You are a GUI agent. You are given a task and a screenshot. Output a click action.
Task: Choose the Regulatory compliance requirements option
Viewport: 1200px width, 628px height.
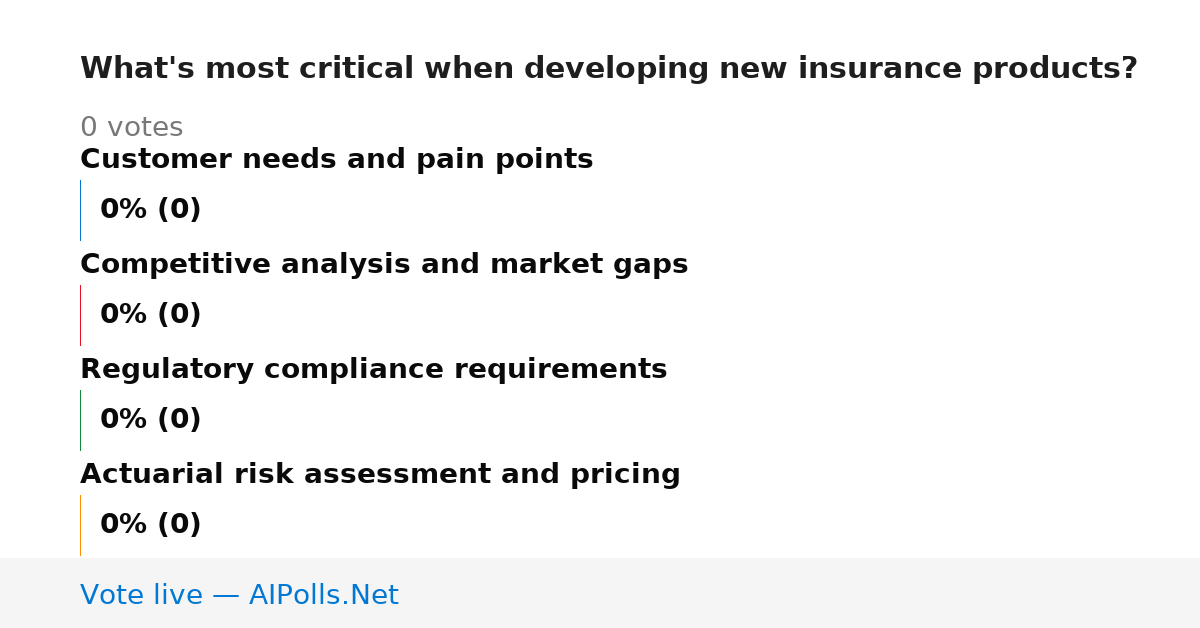click(373, 370)
